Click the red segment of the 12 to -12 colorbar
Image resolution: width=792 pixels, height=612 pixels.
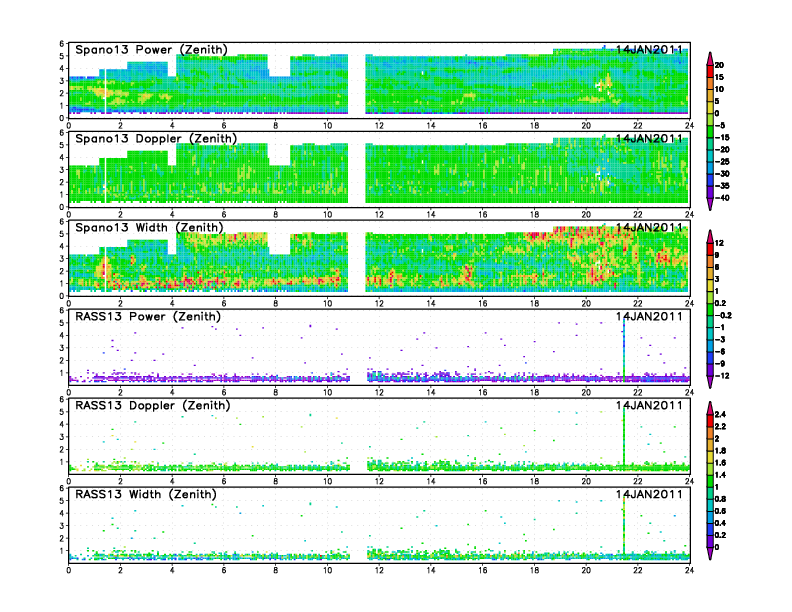click(710, 249)
